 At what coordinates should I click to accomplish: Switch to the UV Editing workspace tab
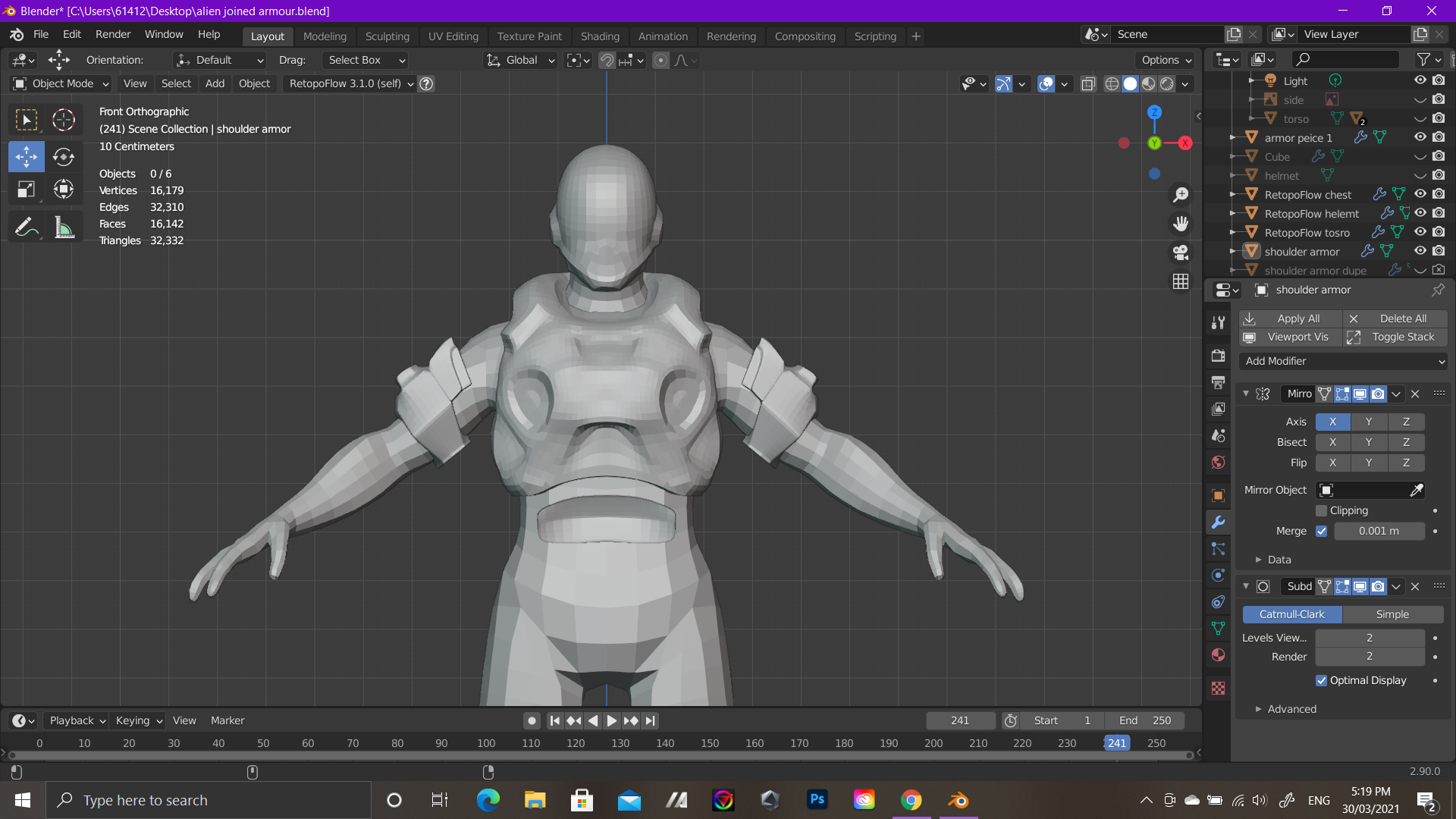pos(452,36)
